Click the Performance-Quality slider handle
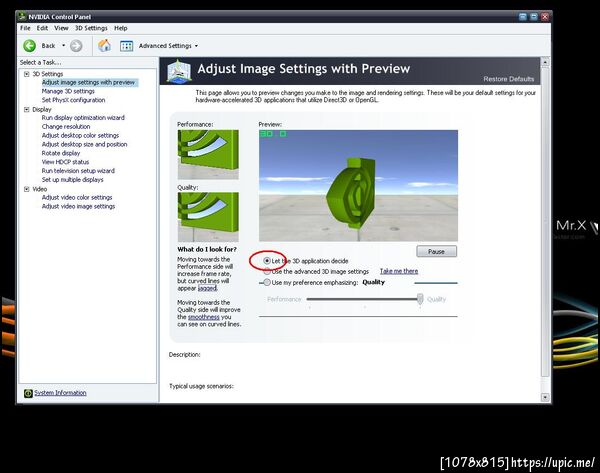Image resolution: width=600 pixels, height=473 pixels. coord(420,299)
